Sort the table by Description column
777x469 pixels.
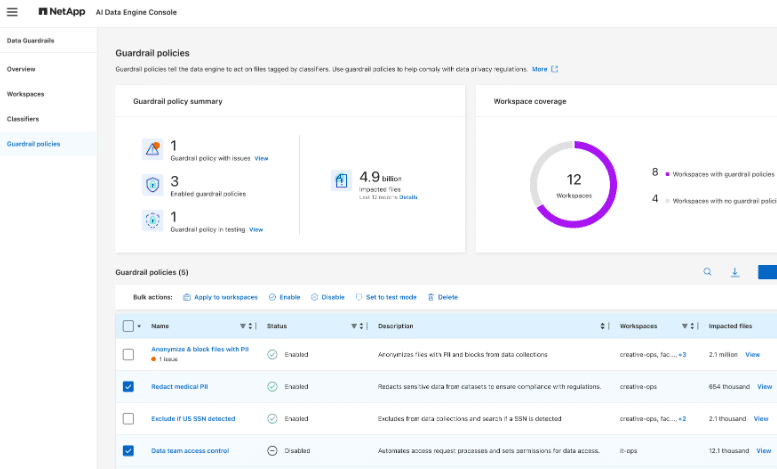tap(602, 326)
